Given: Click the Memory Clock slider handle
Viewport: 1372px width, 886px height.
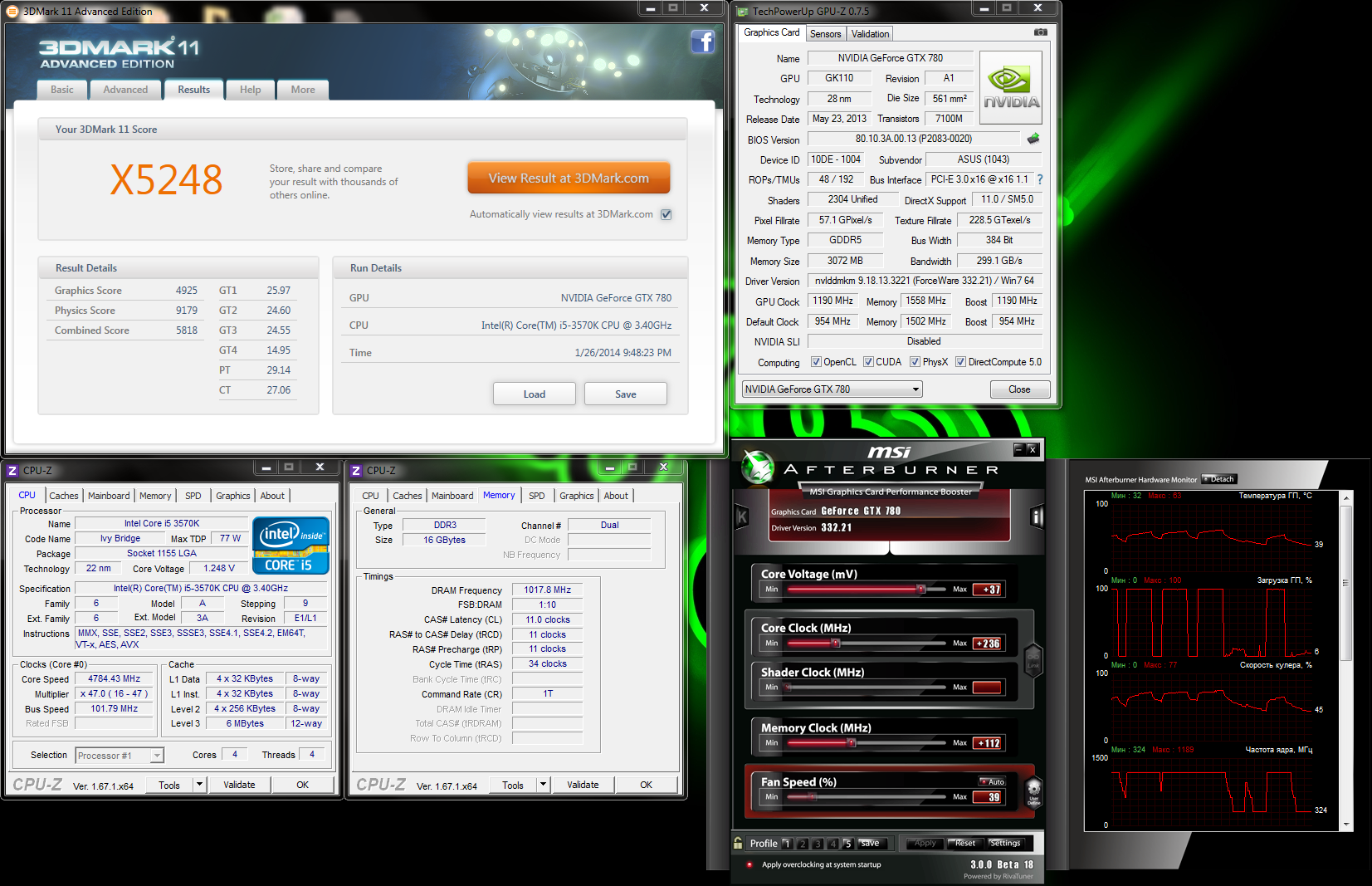Looking at the screenshot, I should point(852,743).
